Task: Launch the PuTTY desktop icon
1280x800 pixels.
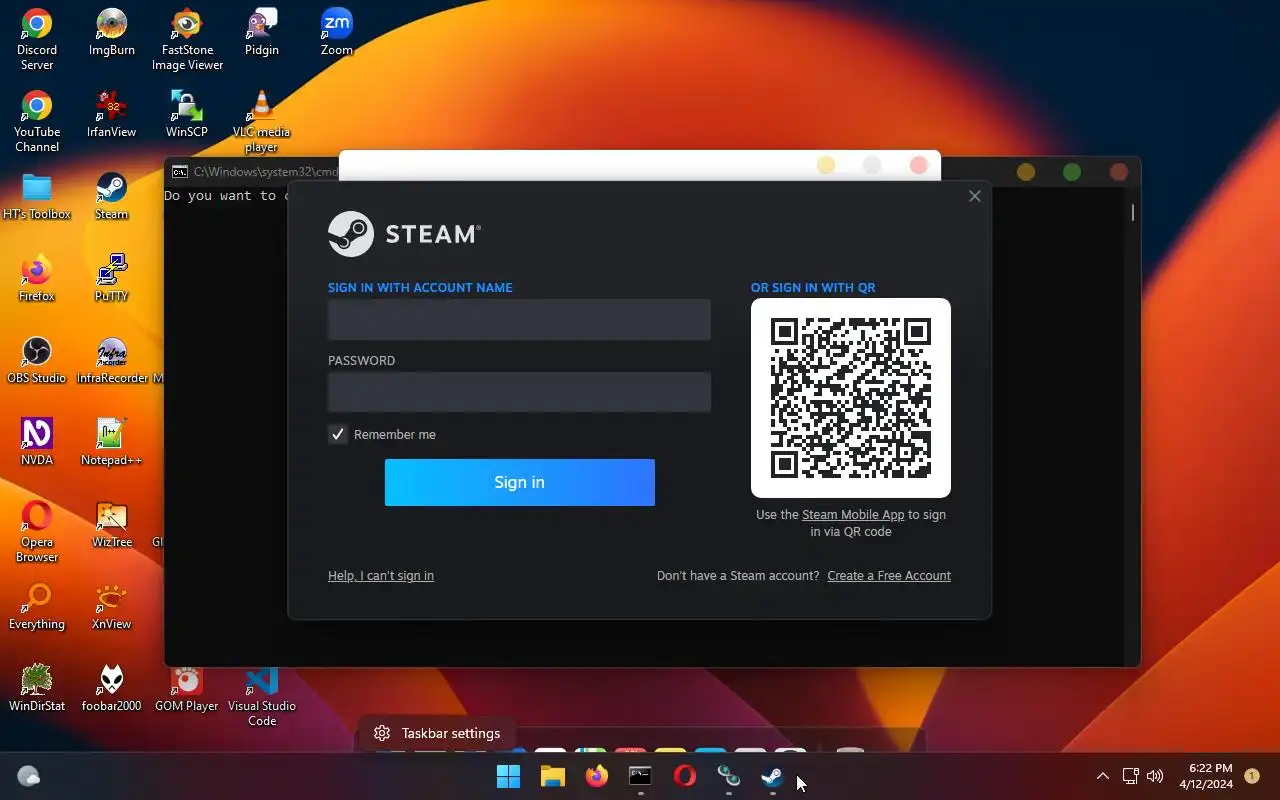Action: (111, 279)
